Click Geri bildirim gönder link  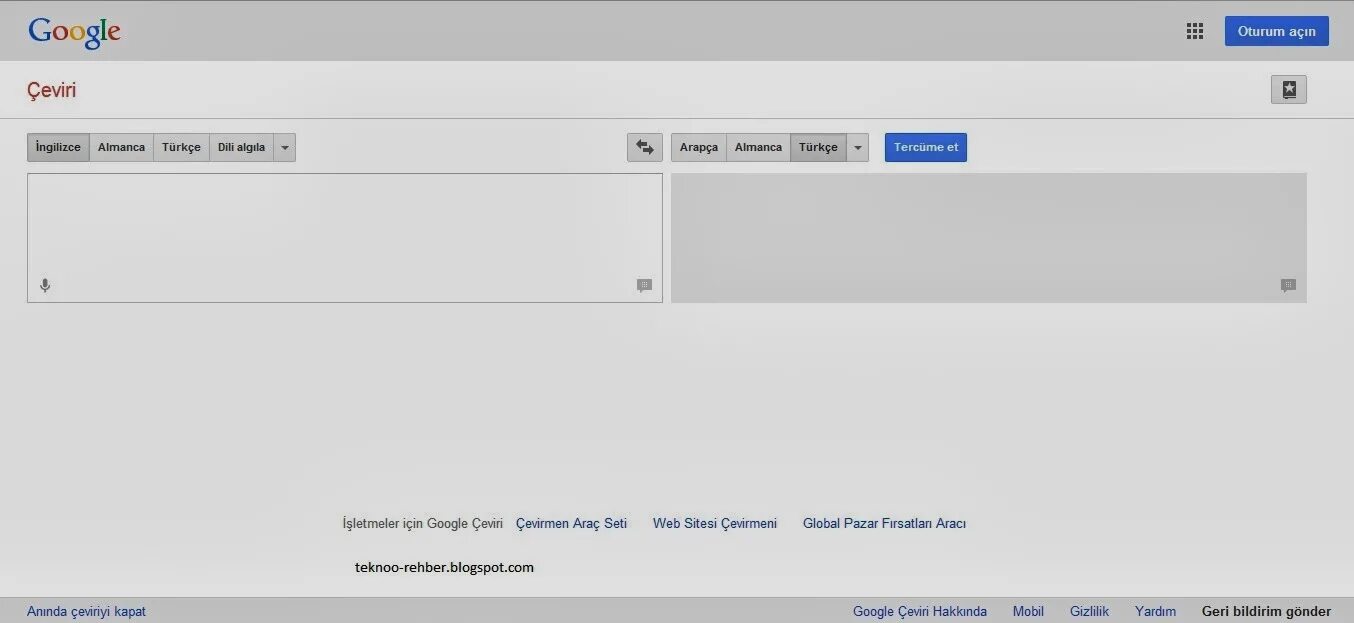tap(1267, 611)
